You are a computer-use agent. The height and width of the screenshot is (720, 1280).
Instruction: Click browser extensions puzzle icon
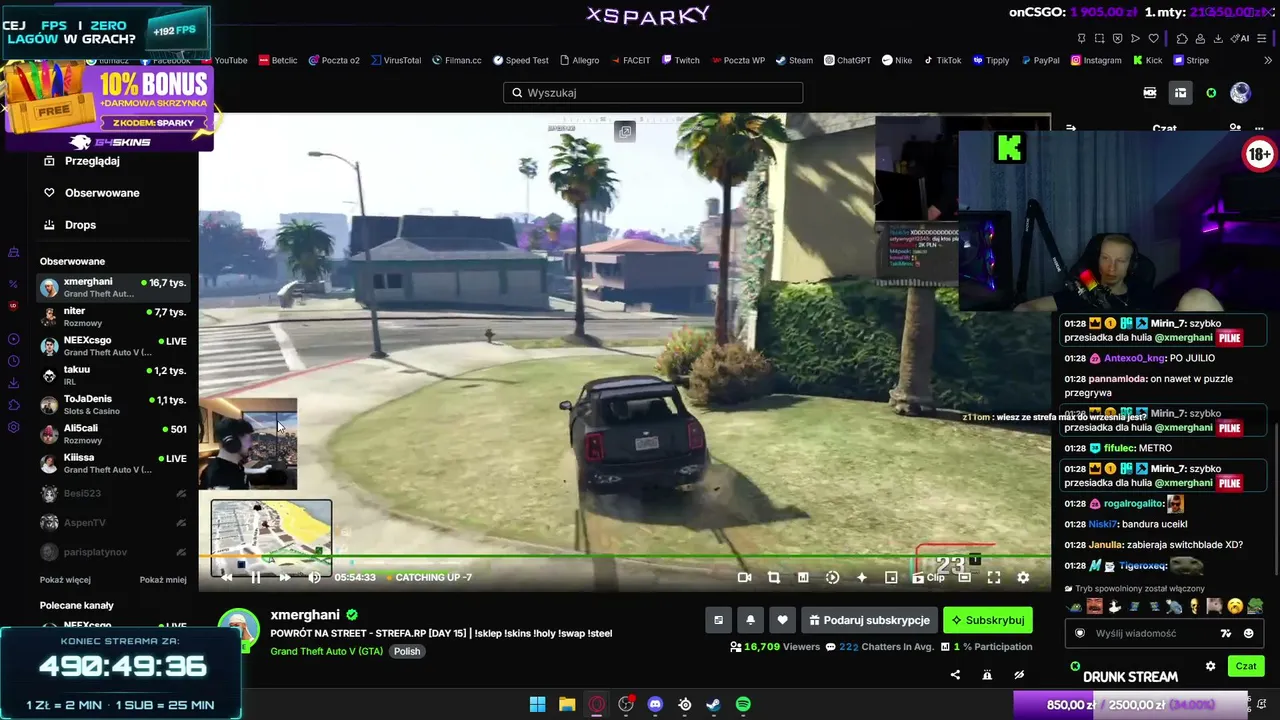click(x=1181, y=38)
